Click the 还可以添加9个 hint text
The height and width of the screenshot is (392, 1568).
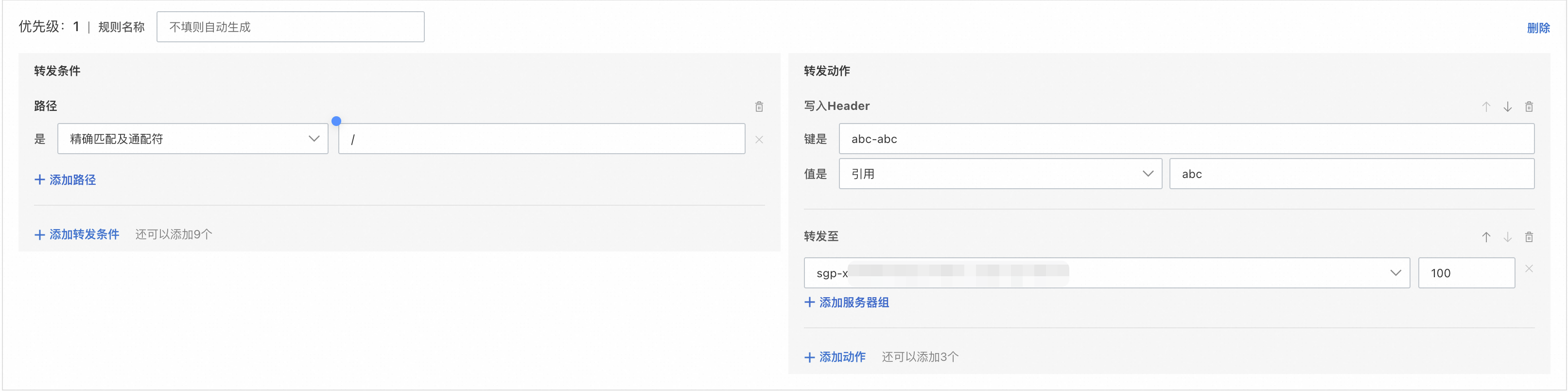pos(174,234)
